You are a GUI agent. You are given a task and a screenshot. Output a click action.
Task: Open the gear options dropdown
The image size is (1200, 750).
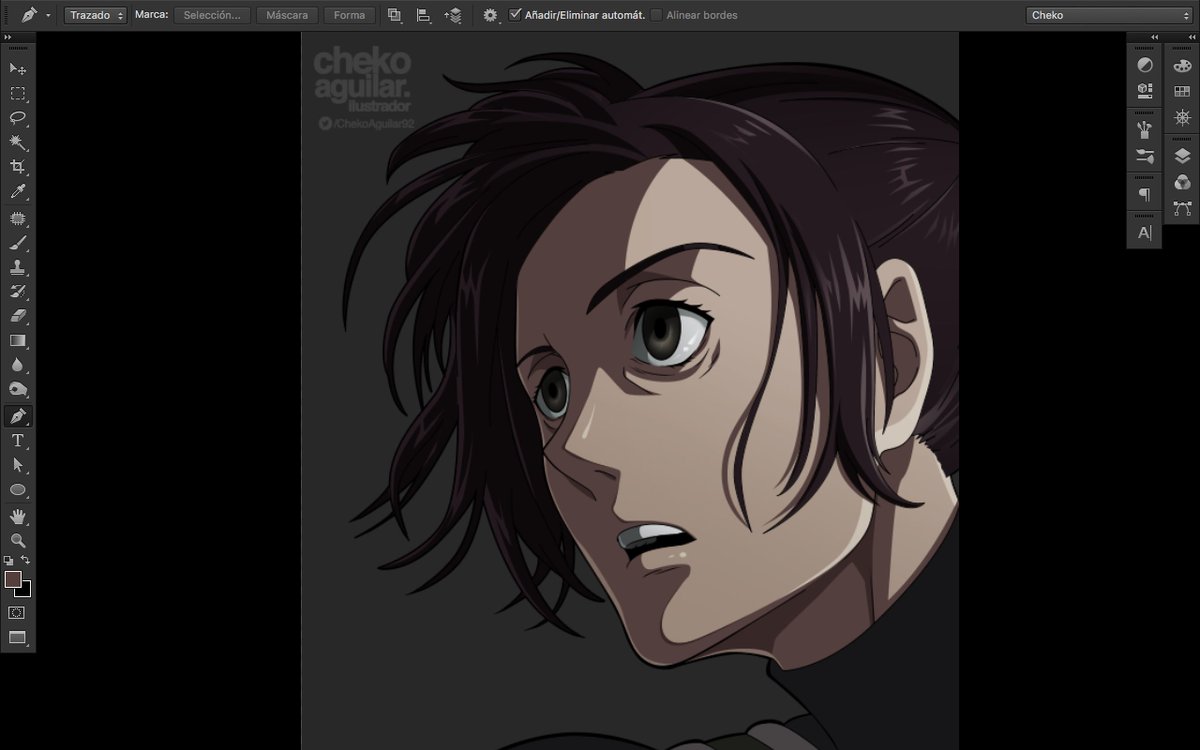click(491, 15)
